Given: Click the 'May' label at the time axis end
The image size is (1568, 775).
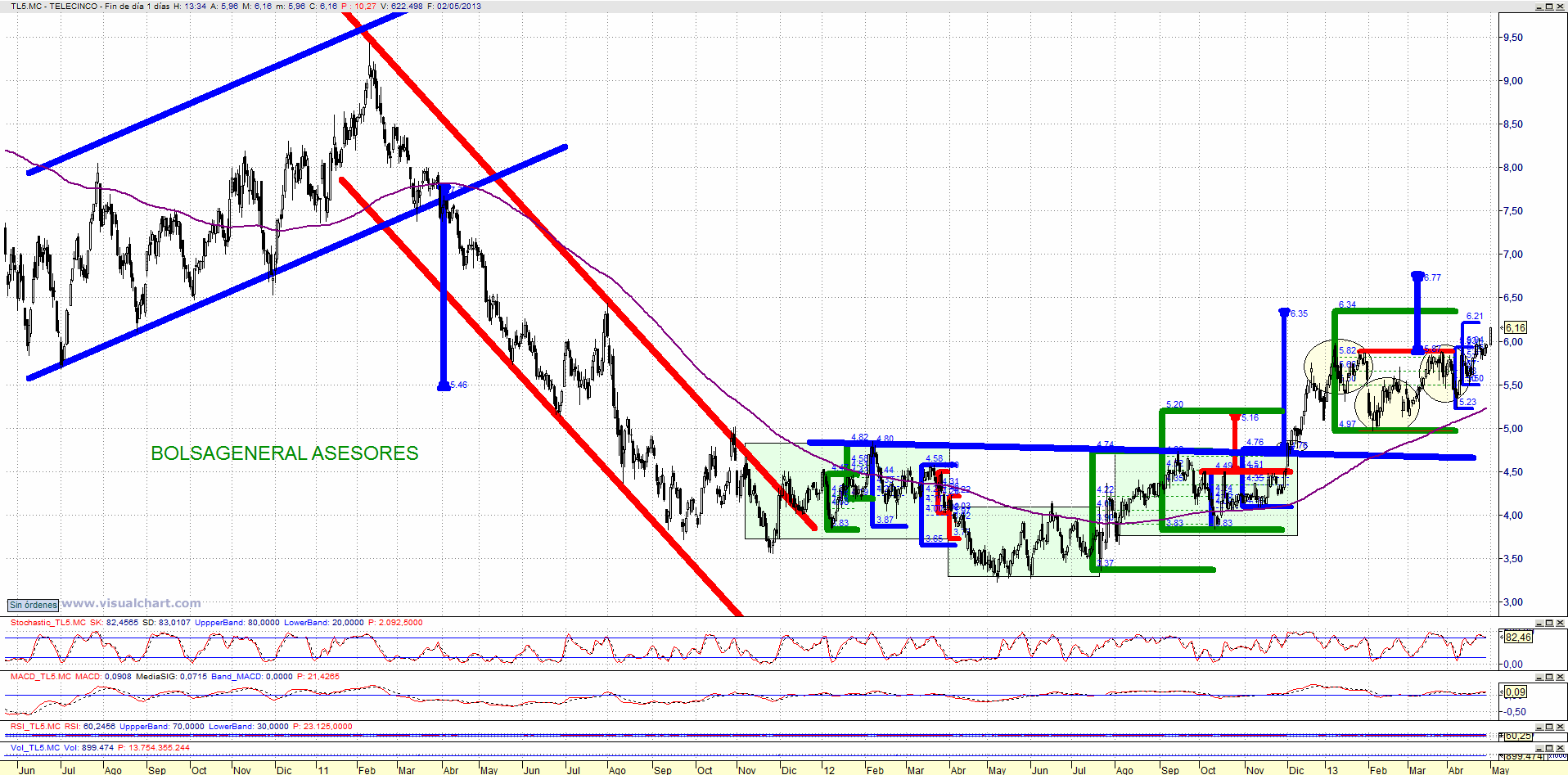Looking at the screenshot, I should [1500, 770].
